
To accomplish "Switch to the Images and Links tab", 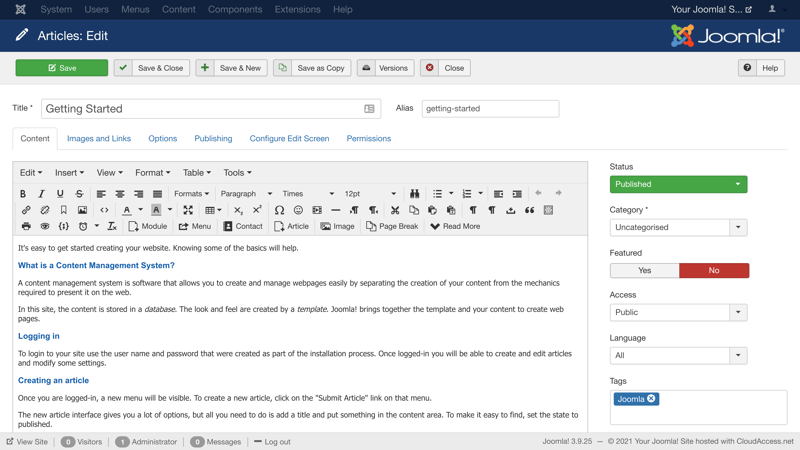I will click(x=99, y=139).
